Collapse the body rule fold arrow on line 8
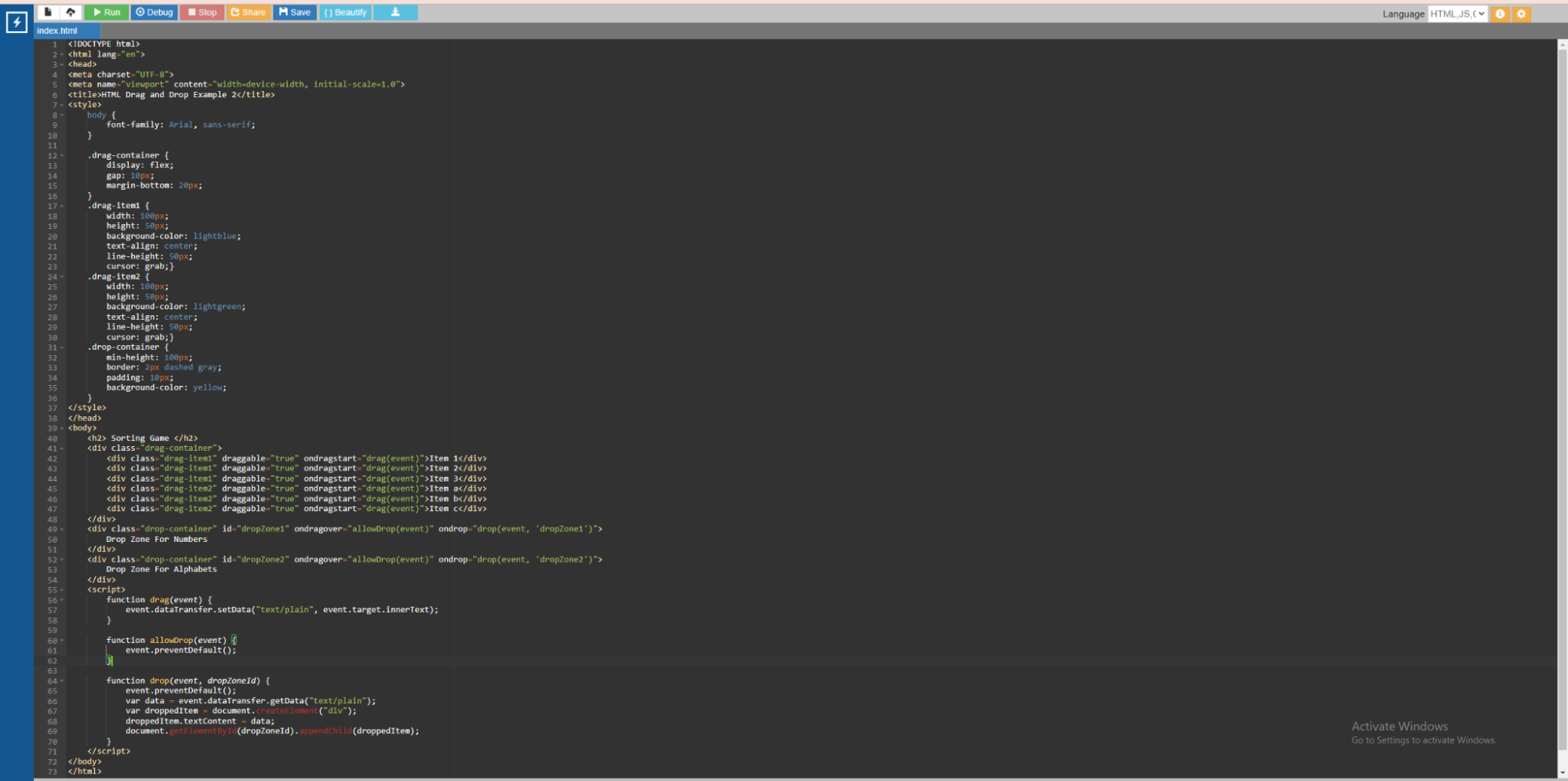The width and height of the screenshot is (1568, 781). click(62, 115)
